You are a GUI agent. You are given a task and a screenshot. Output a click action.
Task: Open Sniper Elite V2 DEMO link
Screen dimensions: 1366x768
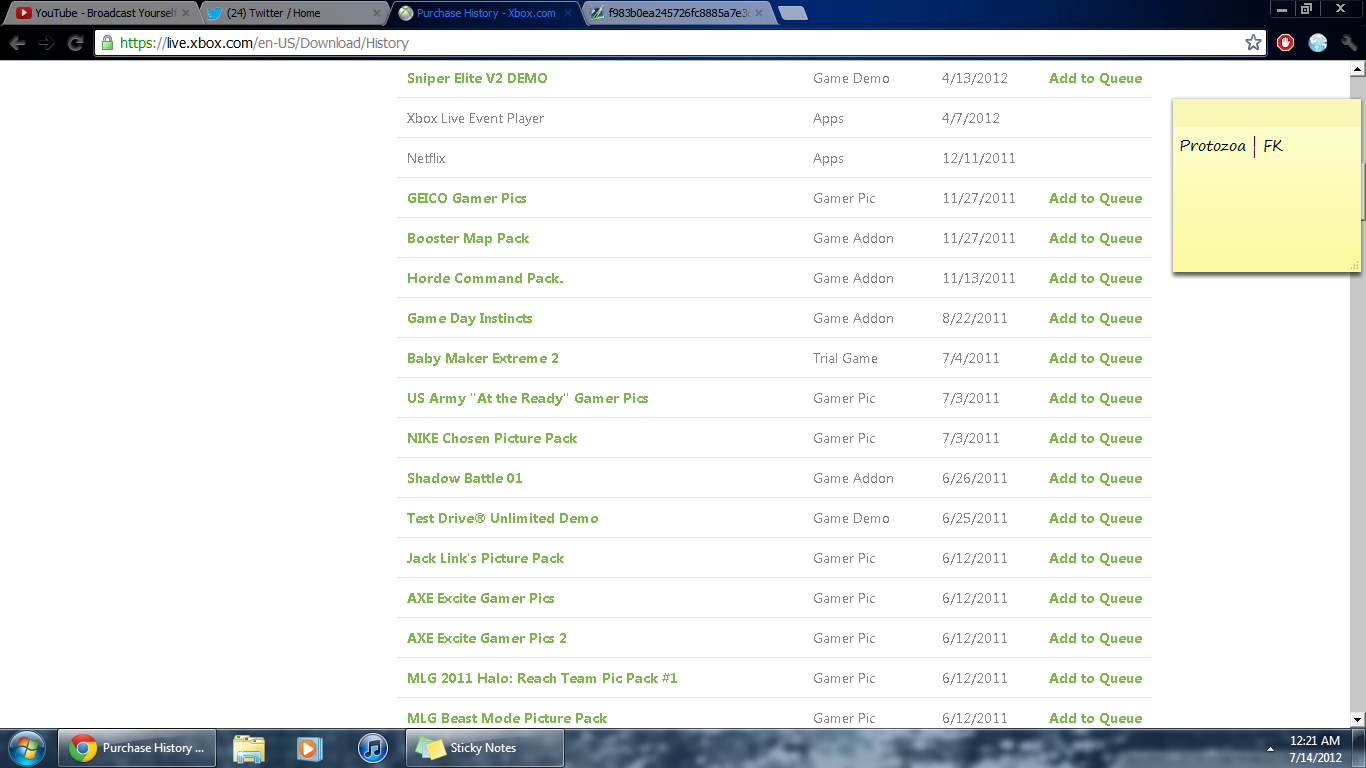477,78
